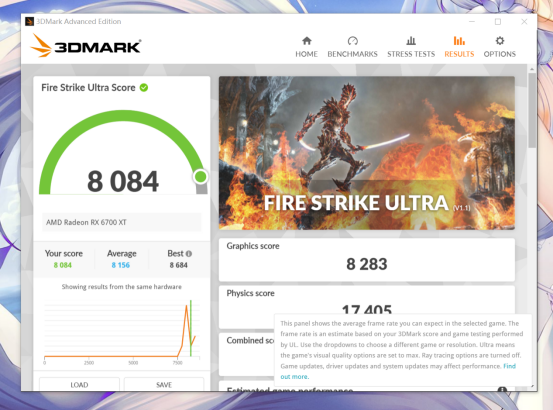Follow the 'Find out more' link
Screen dimensions: 553x410
[398, 371]
